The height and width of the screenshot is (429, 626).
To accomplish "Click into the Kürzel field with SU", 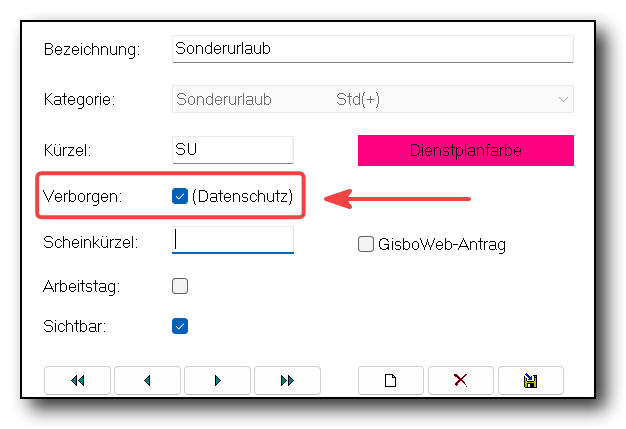I will [x=233, y=150].
